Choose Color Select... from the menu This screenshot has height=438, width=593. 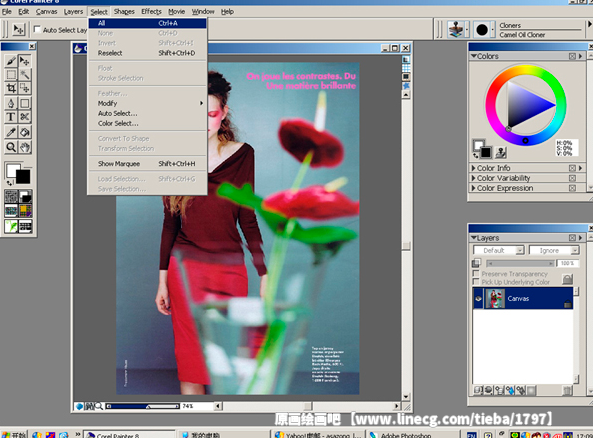(x=147, y=123)
